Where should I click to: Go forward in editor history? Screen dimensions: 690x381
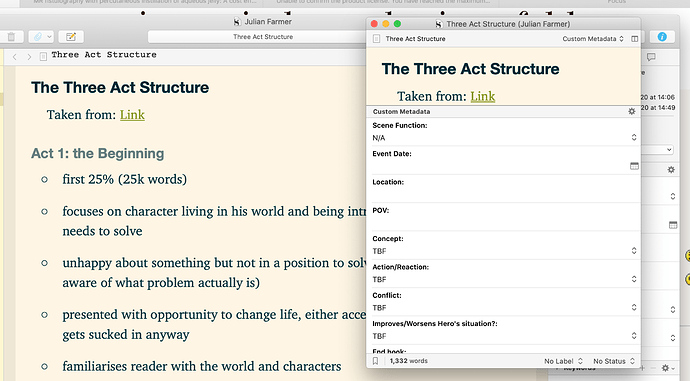click(29, 57)
